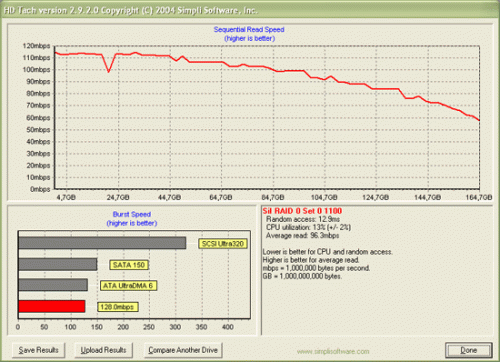The height and width of the screenshot is (362, 500).
Task: Close the dialog with Done
Action: (469, 350)
